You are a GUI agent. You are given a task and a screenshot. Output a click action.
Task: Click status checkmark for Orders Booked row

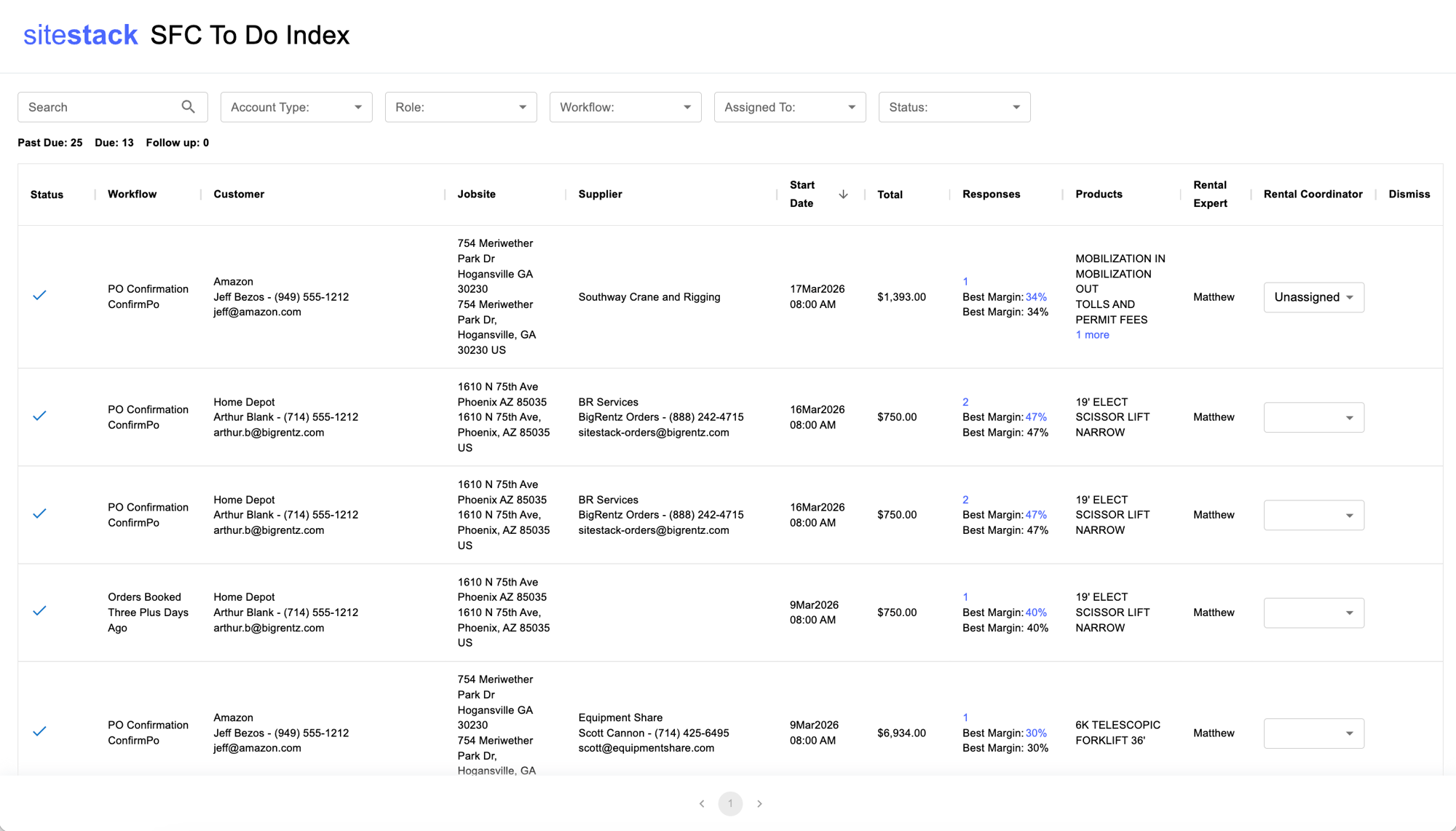pyautogui.click(x=40, y=611)
